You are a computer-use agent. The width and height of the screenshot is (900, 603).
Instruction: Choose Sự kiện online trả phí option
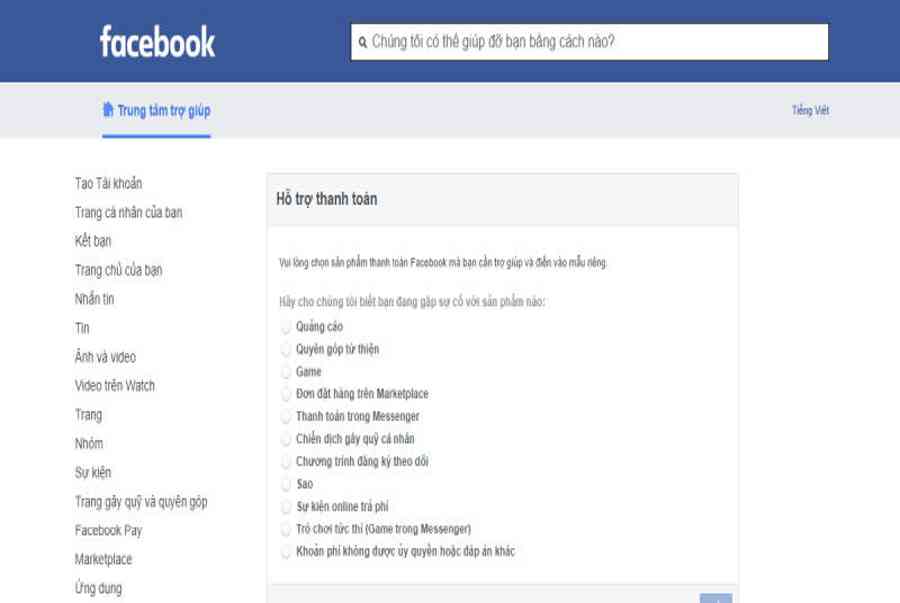tap(286, 507)
